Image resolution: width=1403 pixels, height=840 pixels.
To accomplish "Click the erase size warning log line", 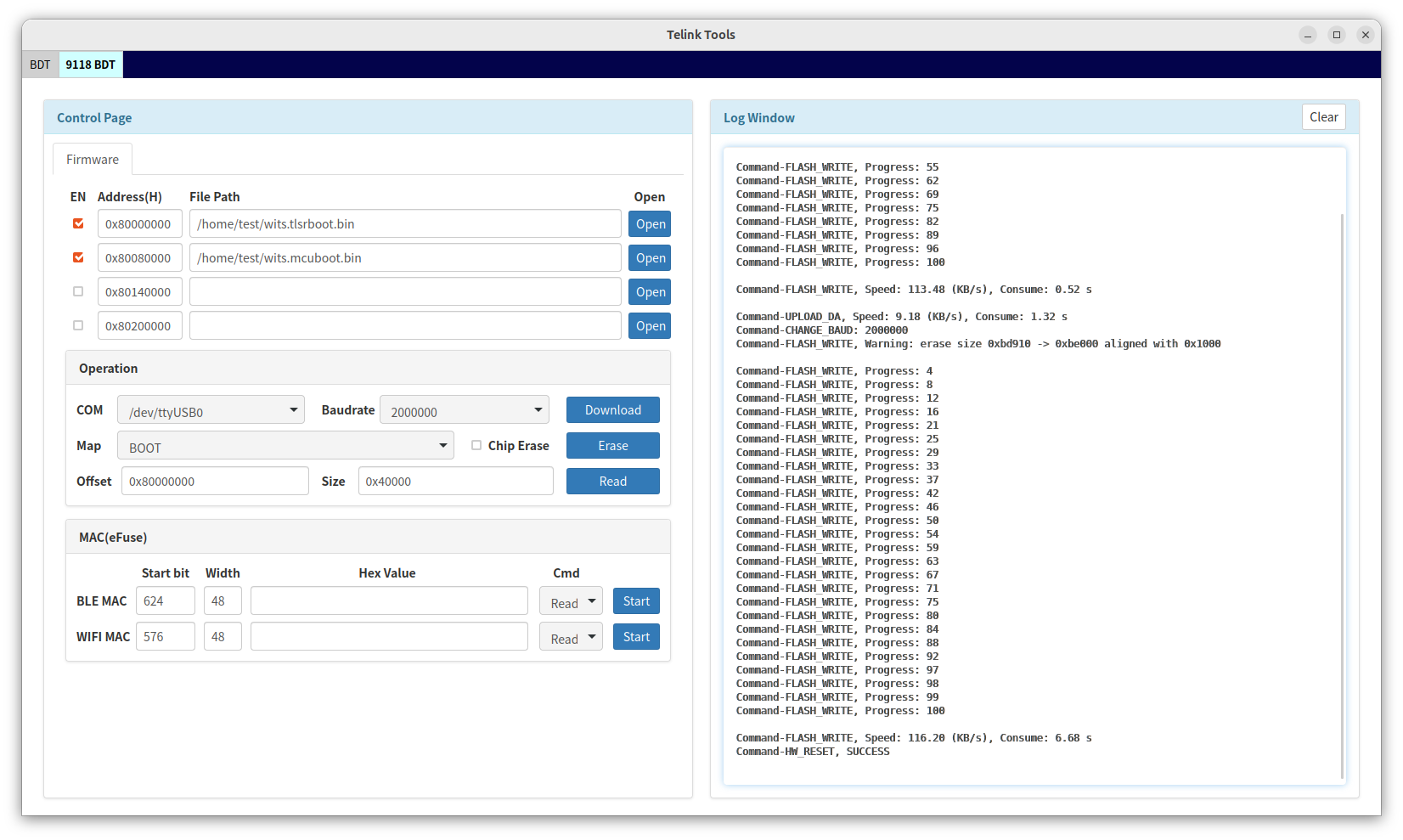I will [x=978, y=344].
